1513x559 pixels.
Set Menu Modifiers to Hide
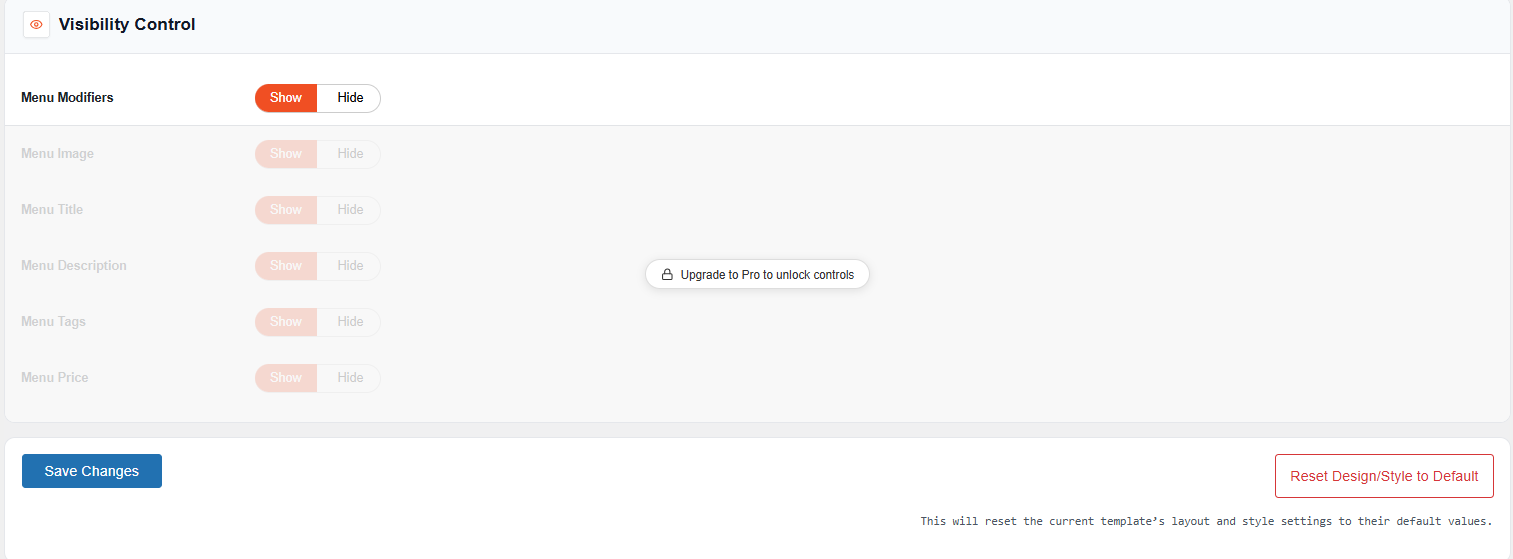[x=350, y=98]
